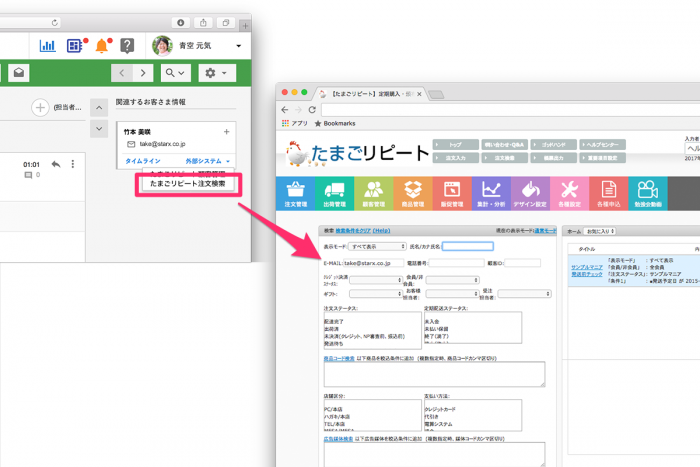Click the Safari share icon

(x=203, y=23)
